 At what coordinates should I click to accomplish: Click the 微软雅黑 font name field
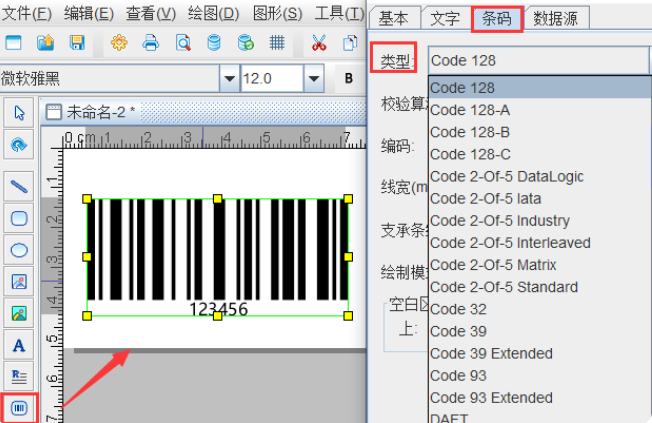(x=110, y=78)
